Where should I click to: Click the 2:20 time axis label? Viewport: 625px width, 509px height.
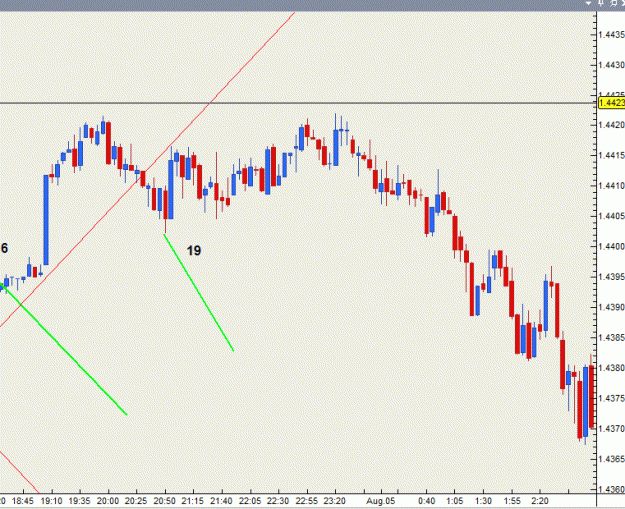pos(540,501)
